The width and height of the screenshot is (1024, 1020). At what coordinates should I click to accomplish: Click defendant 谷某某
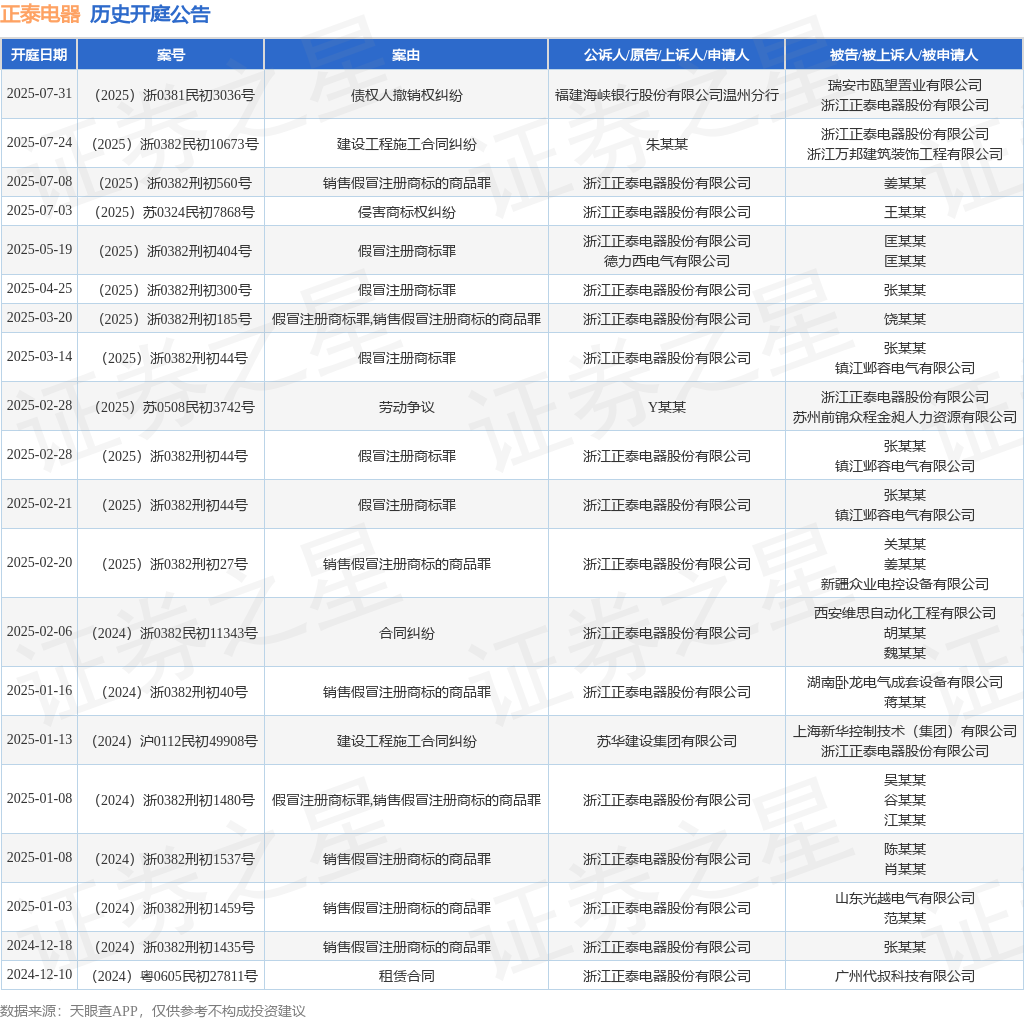(904, 801)
